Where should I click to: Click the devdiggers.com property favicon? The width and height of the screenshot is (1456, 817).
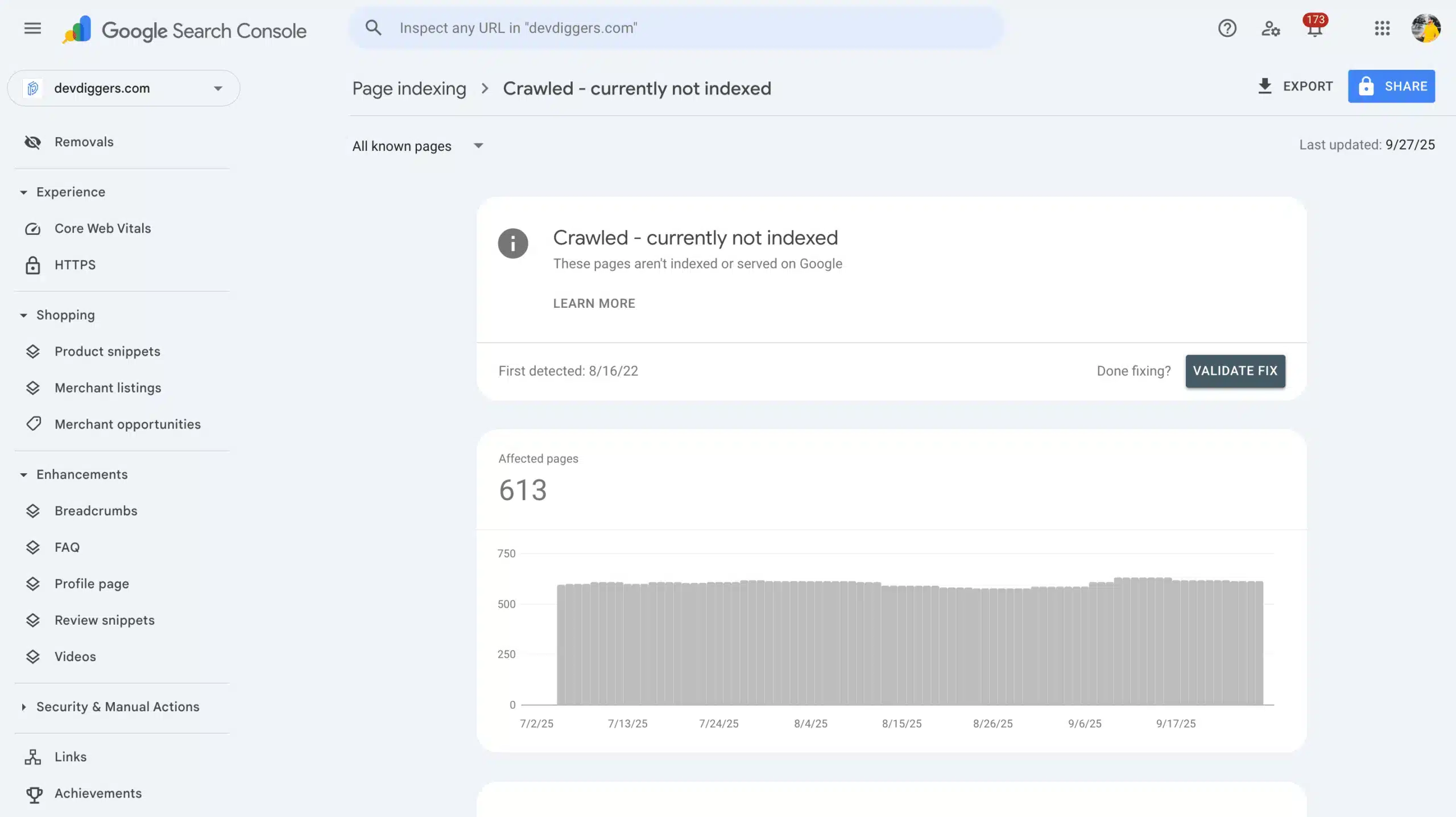pyautogui.click(x=33, y=88)
